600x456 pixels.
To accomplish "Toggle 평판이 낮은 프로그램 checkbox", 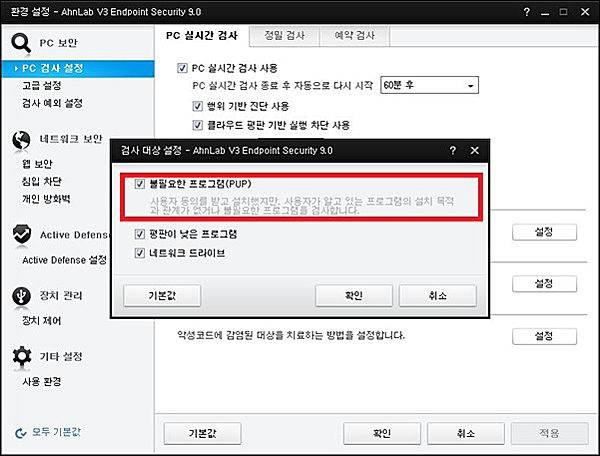I will (140, 234).
